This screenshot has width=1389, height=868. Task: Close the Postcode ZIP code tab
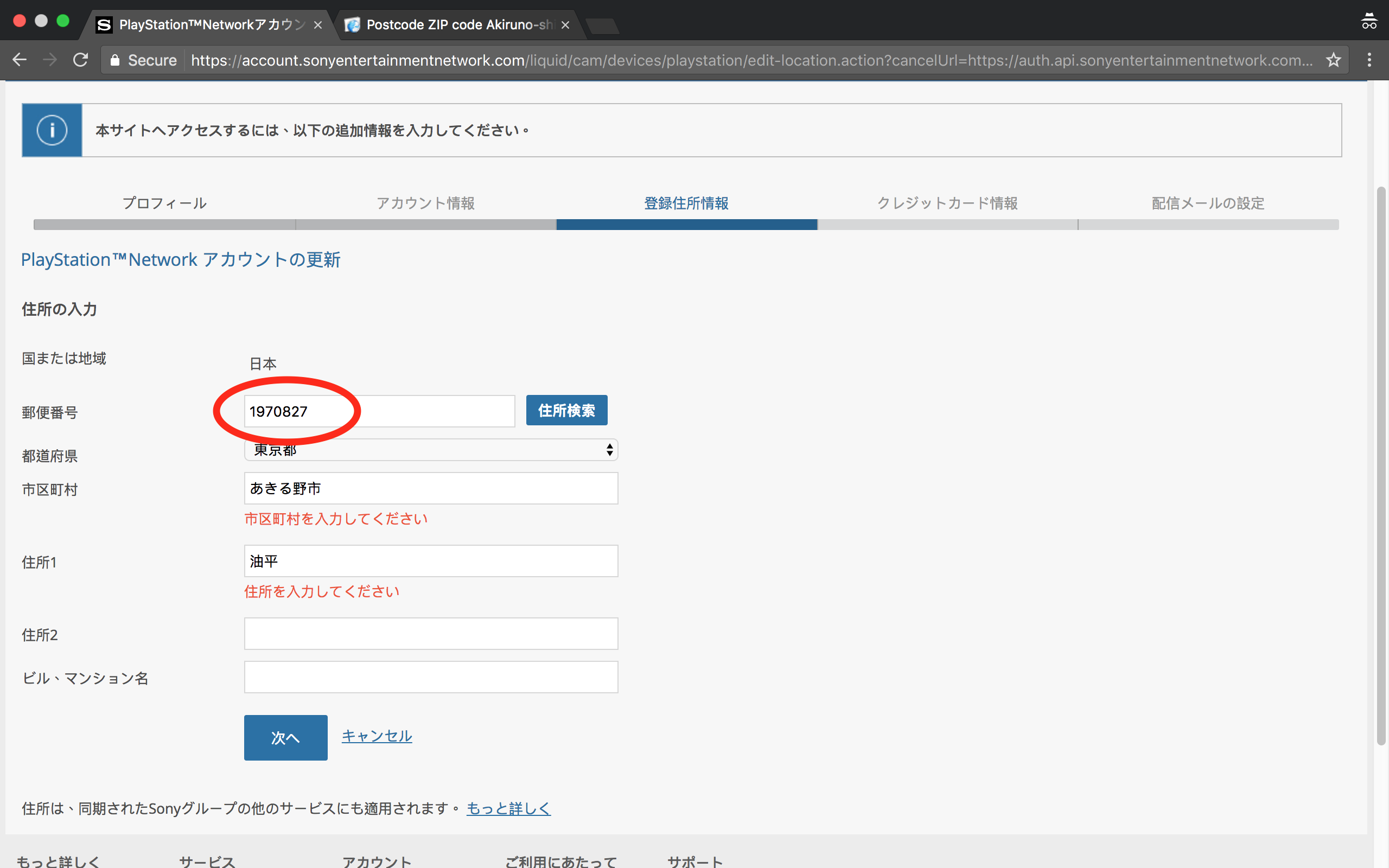[565, 25]
